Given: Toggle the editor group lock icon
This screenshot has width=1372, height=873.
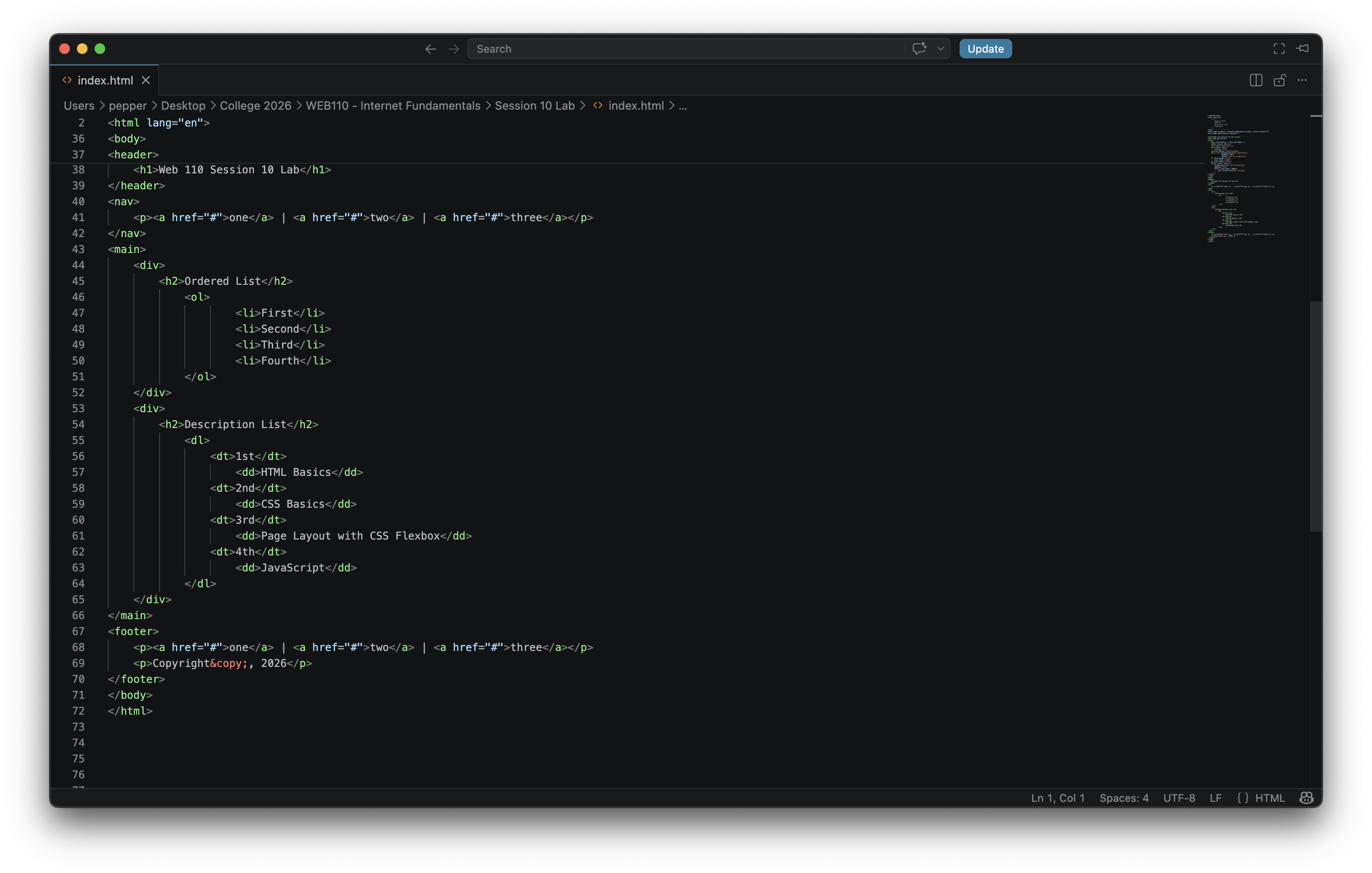Looking at the screenshot, I should point(1279,80).
